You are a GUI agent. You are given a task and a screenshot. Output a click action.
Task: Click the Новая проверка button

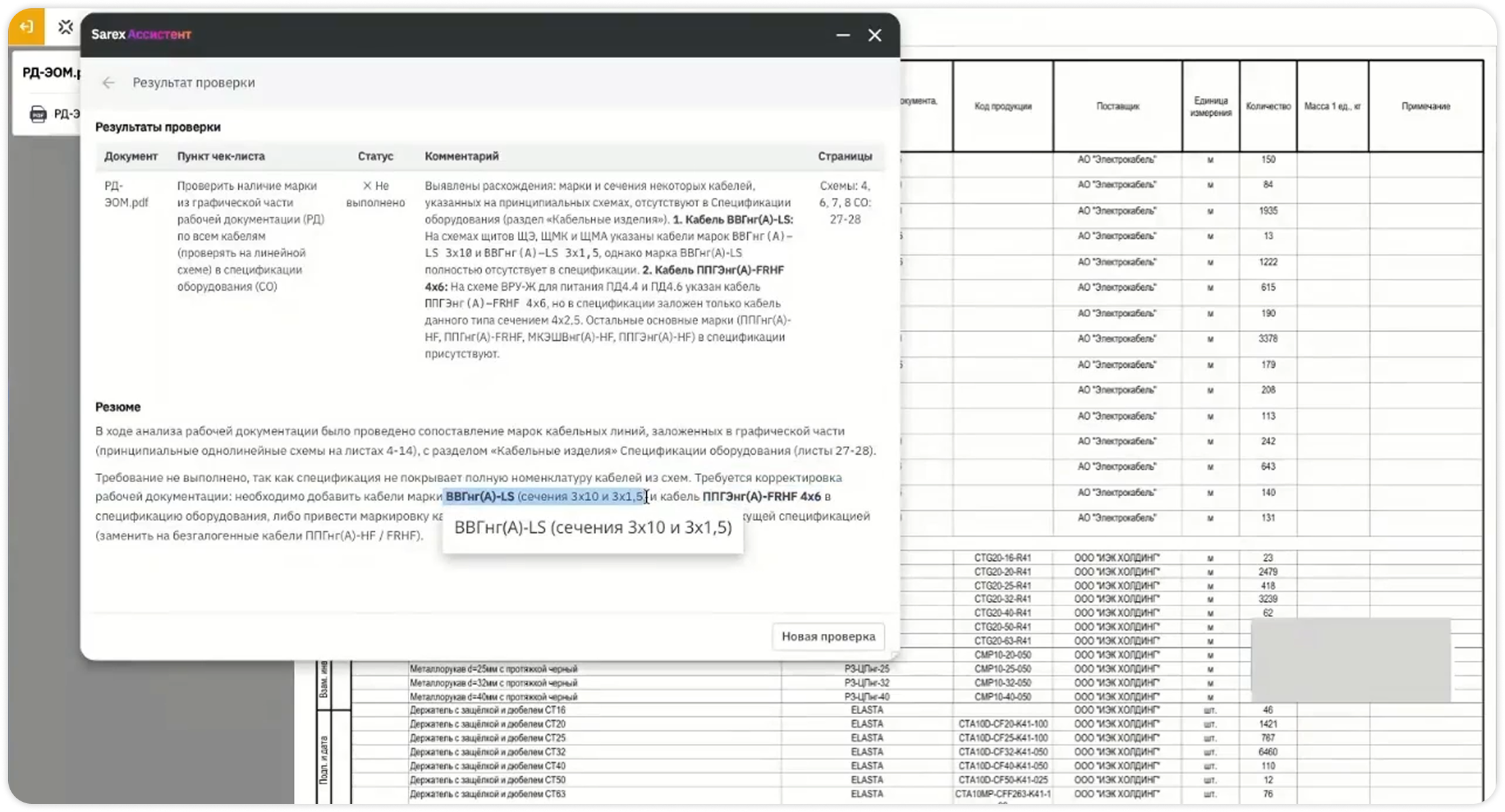tap(828, 637)
